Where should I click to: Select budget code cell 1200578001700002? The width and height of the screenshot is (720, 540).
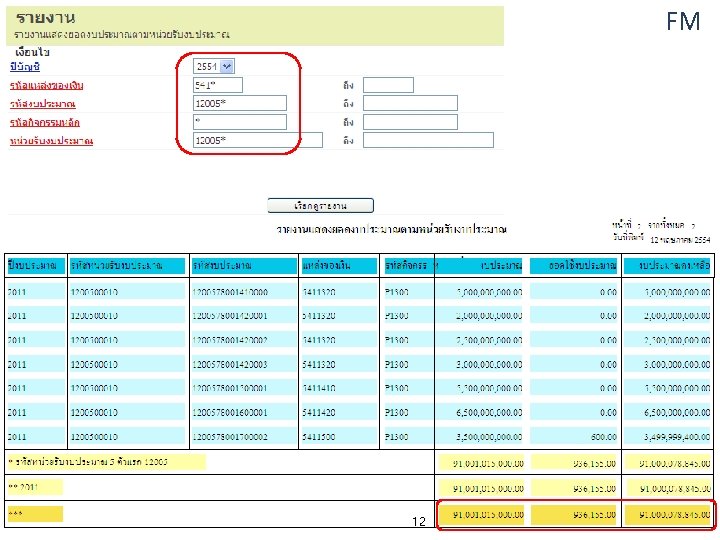(230, 437)
